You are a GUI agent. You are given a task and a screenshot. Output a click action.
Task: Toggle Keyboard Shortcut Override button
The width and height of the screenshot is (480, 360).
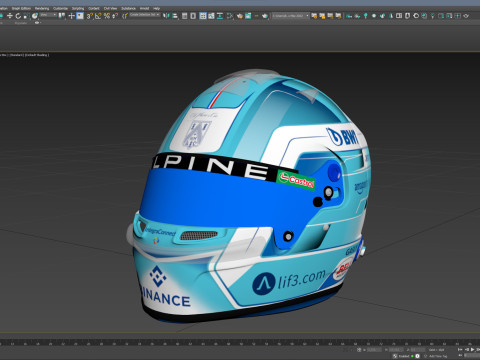pyautogui.click(x=80, y=16)
